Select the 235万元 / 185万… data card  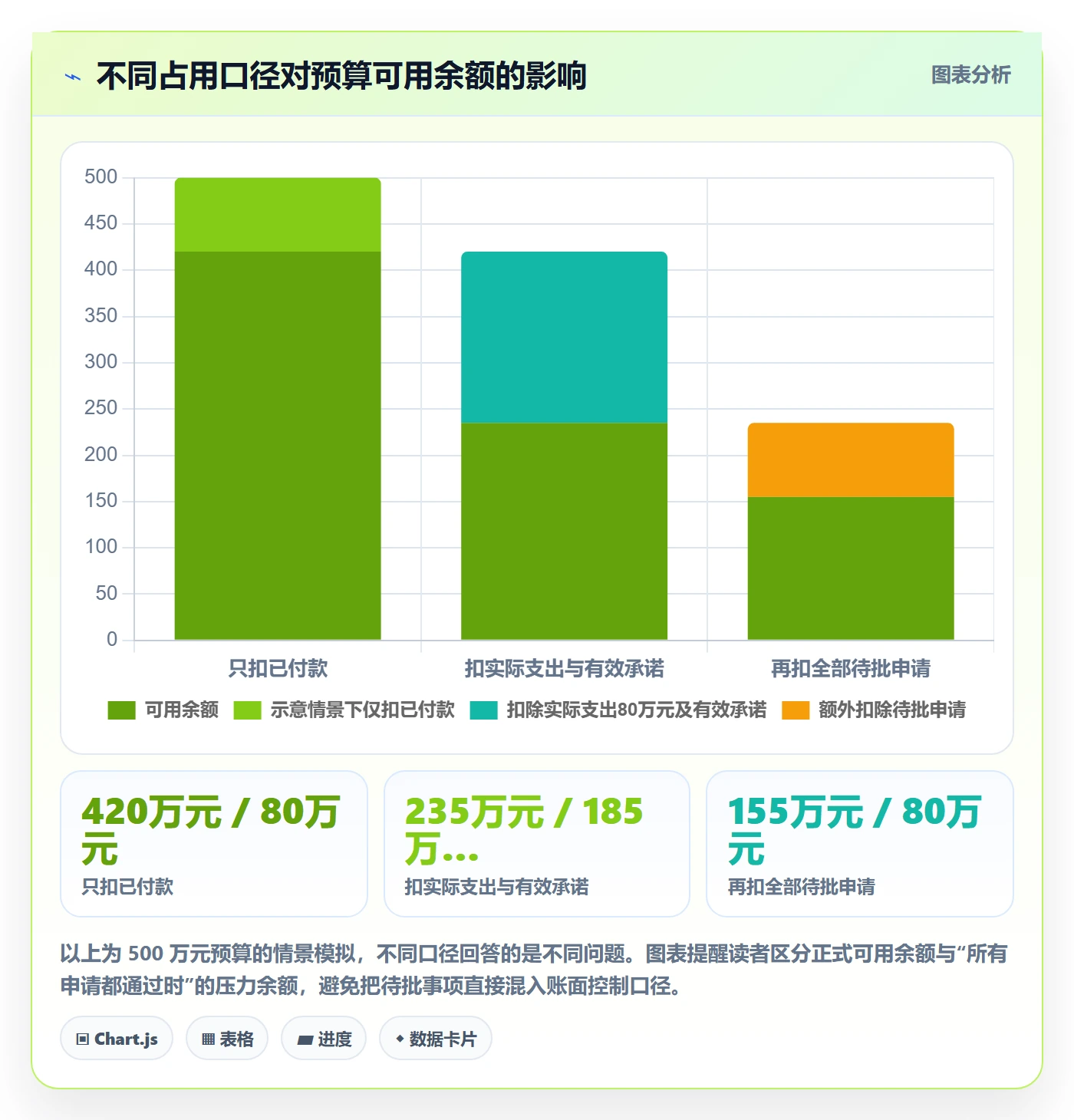(x=537, y=844)
